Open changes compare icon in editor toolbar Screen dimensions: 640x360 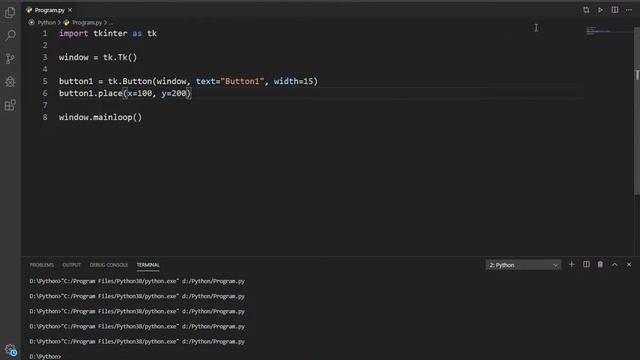(x=586, y=10)
